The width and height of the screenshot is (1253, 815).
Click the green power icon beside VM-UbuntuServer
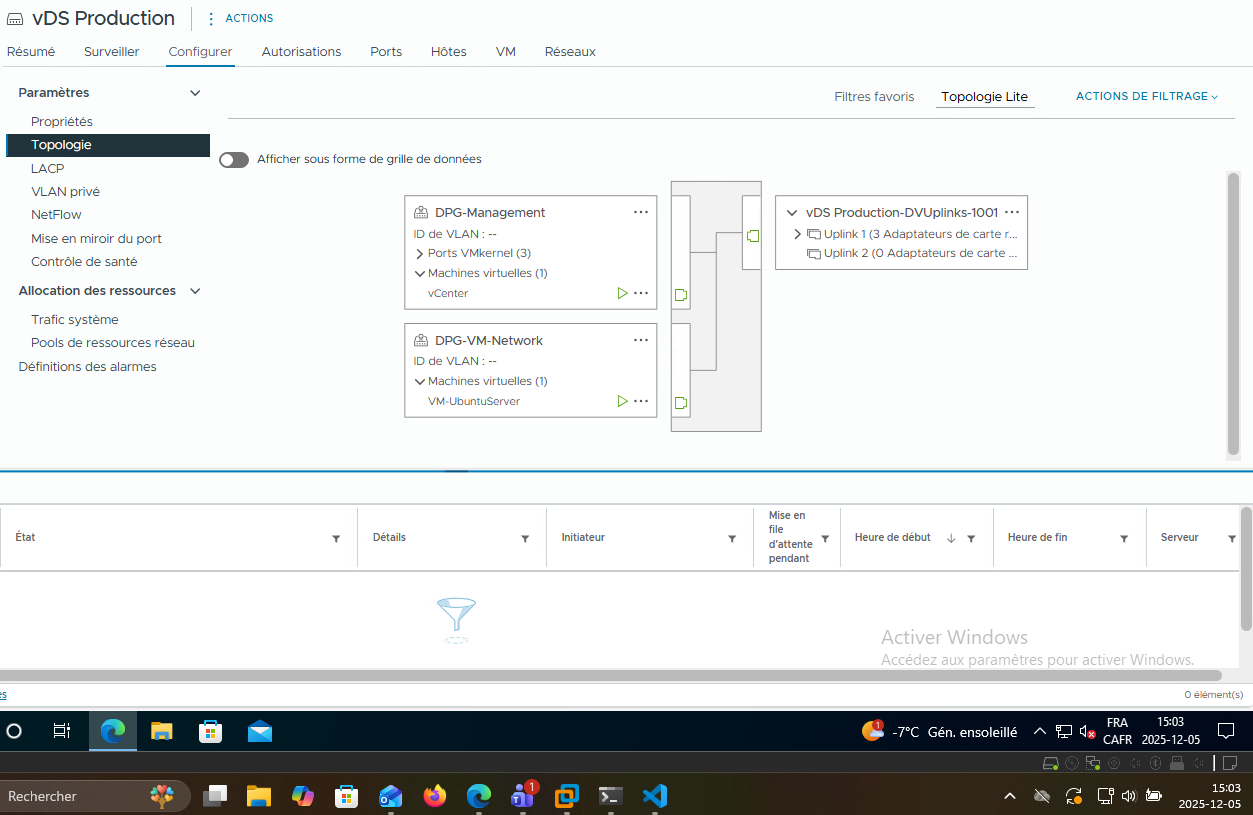click(622, 402)
